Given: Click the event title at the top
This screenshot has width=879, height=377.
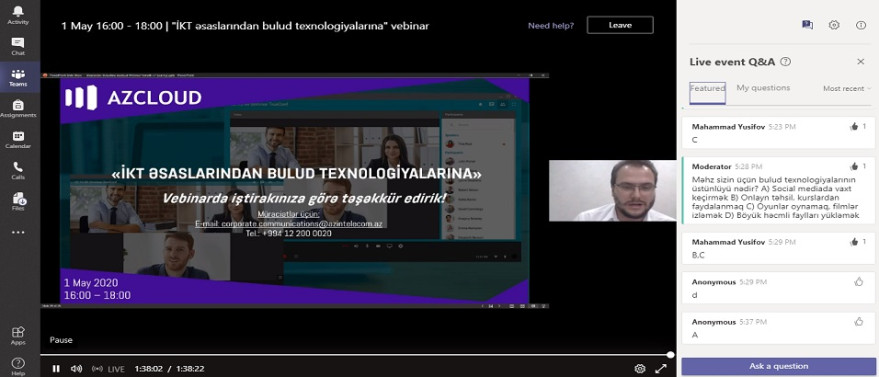Looking at the screenshot, I should 245,26.
